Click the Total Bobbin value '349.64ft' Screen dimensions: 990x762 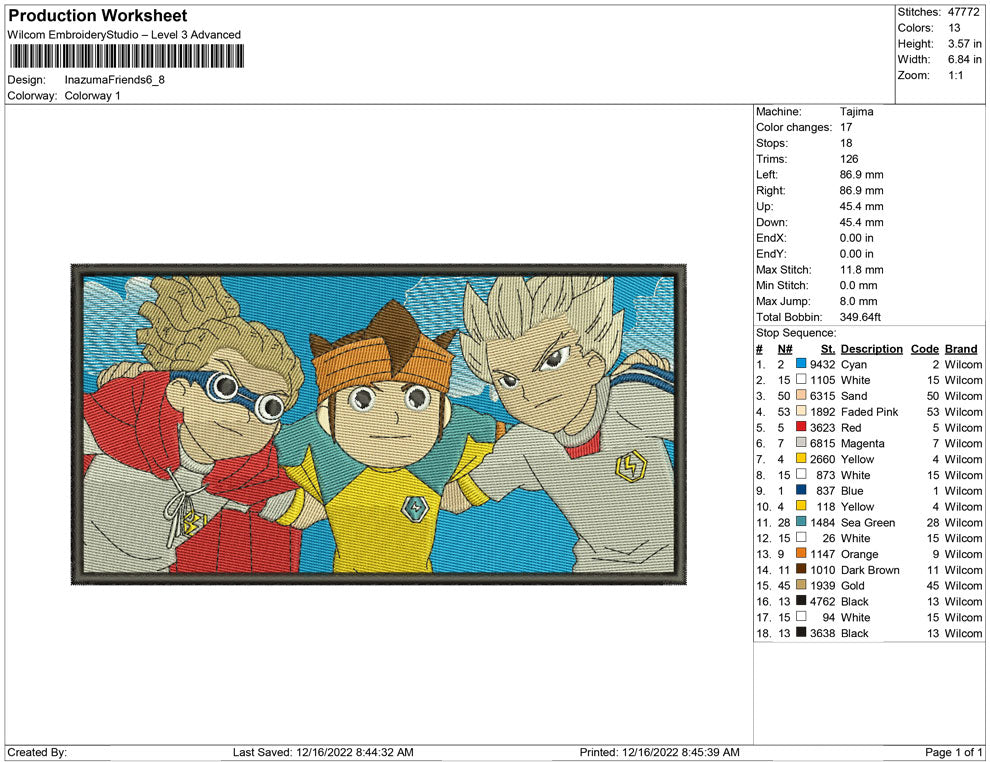coord(860,317)
